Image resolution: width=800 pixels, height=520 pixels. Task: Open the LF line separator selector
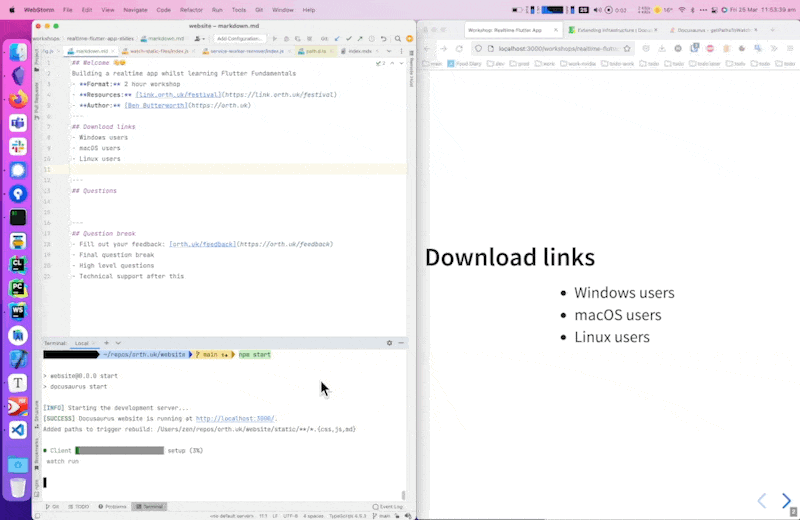tap(275, 516)
